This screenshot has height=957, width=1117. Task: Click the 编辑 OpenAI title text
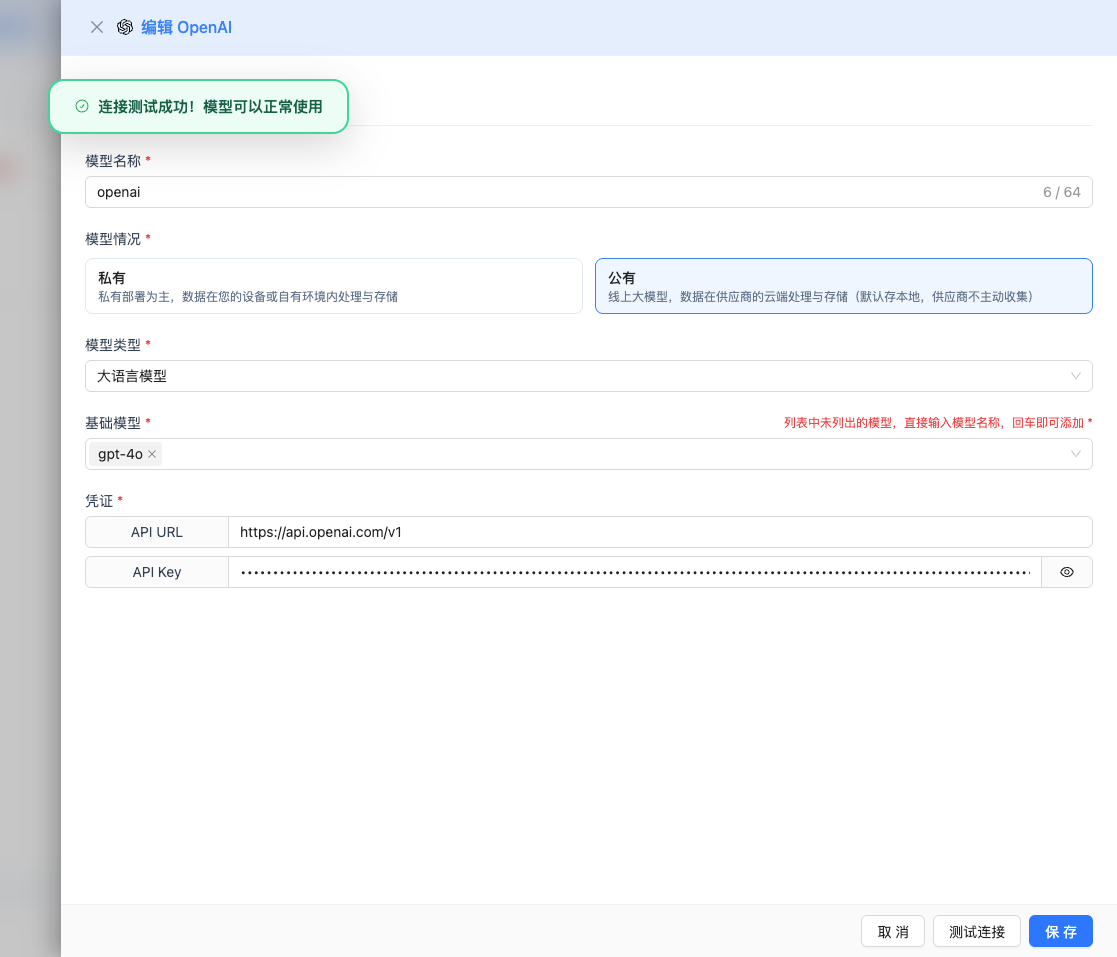tap(186, 27)
